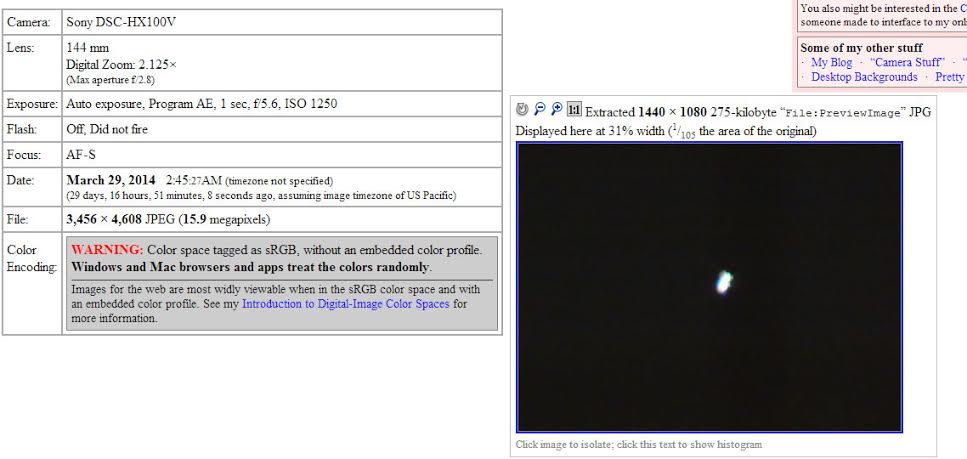The image size is (967, 459).
Task: Select the March 29, 2014 date text
Action: click(x=111, y=181)
